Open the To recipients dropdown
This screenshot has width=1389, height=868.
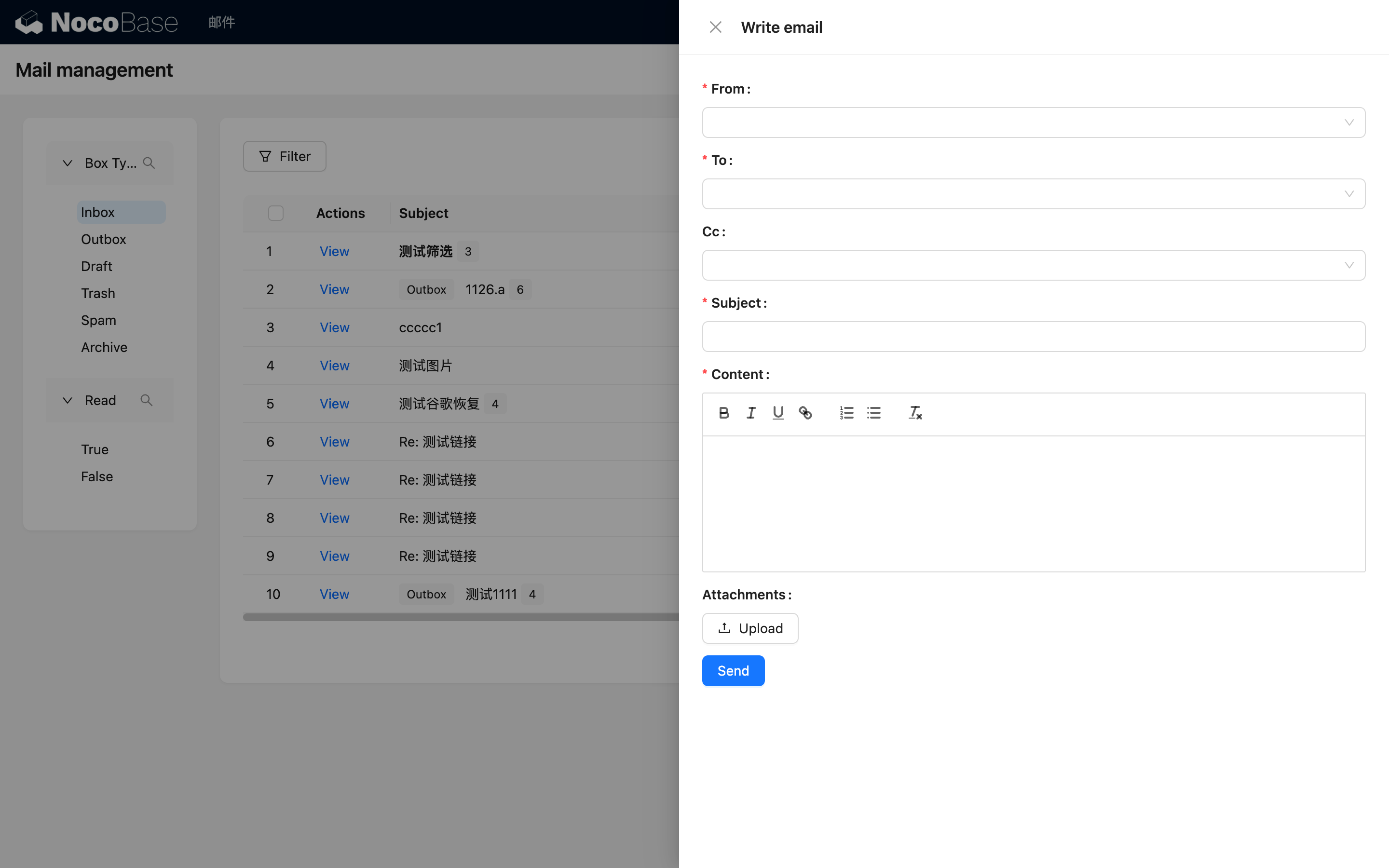pyautogui.click(x=1033, y=194)
